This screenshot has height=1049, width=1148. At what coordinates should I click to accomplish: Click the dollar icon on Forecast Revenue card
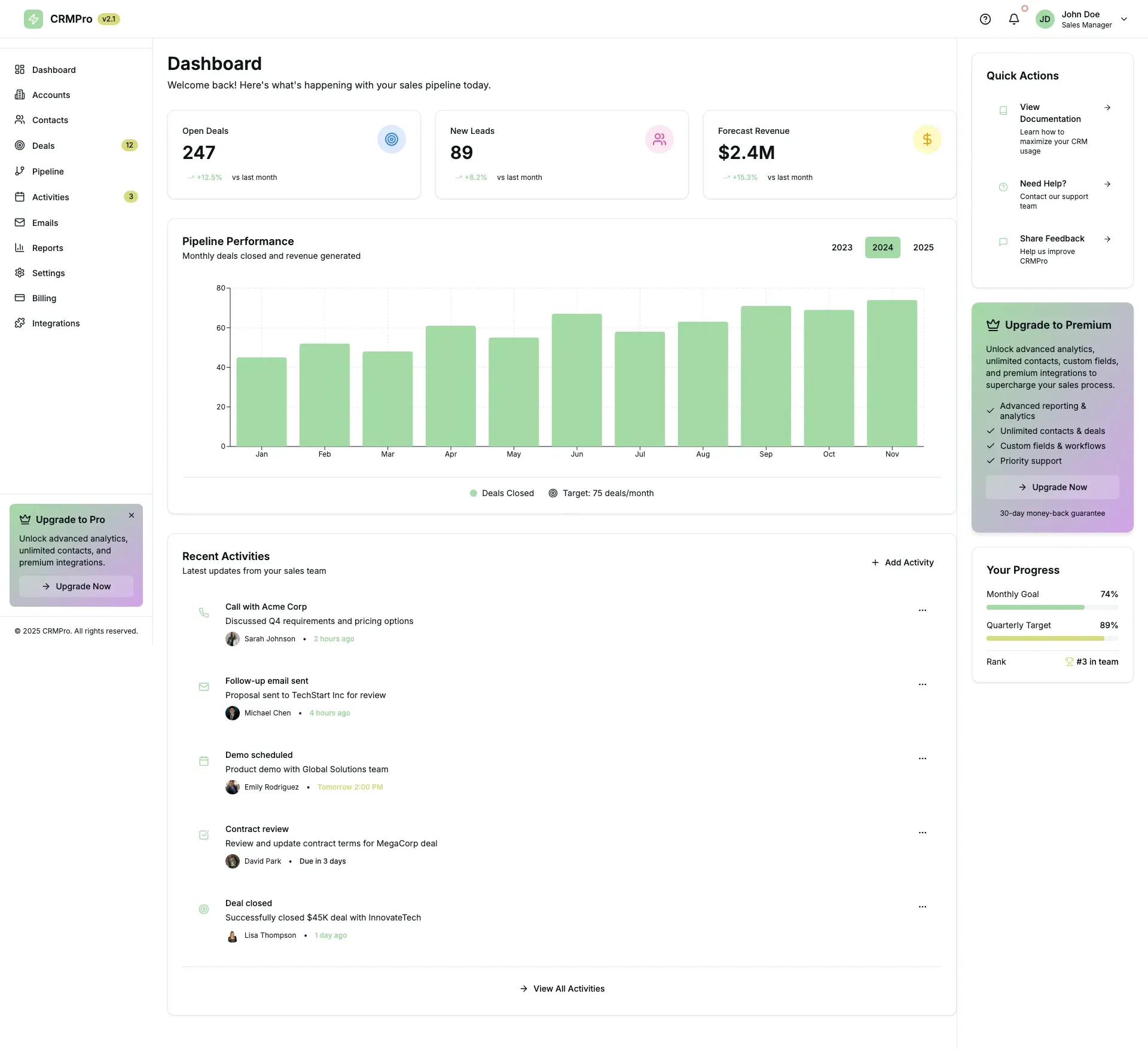[927, 139]
